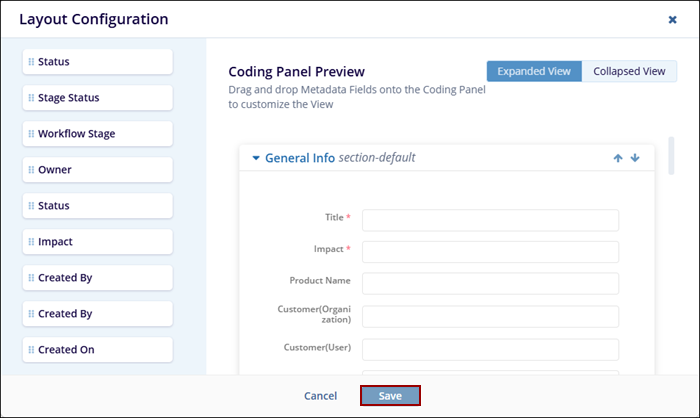Click the Save button
Image resolution: width=700 pixels, height=418 pixels.
tap(390, 396)
